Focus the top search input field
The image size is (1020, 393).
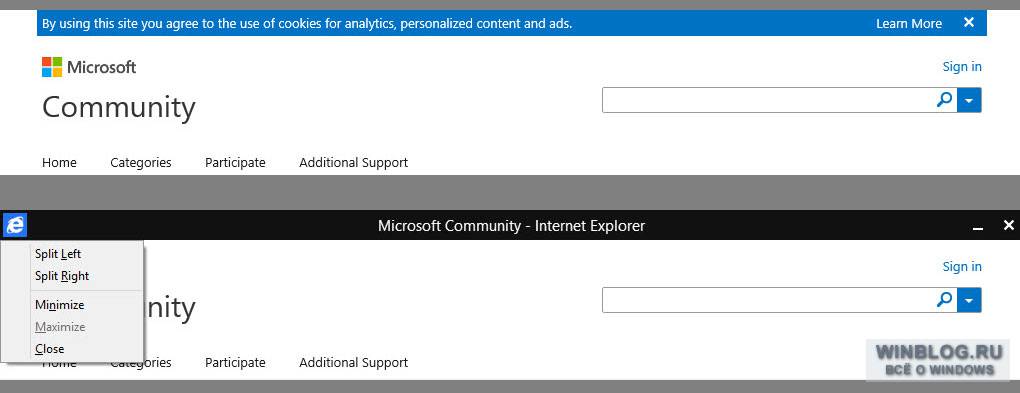point(768,100)
